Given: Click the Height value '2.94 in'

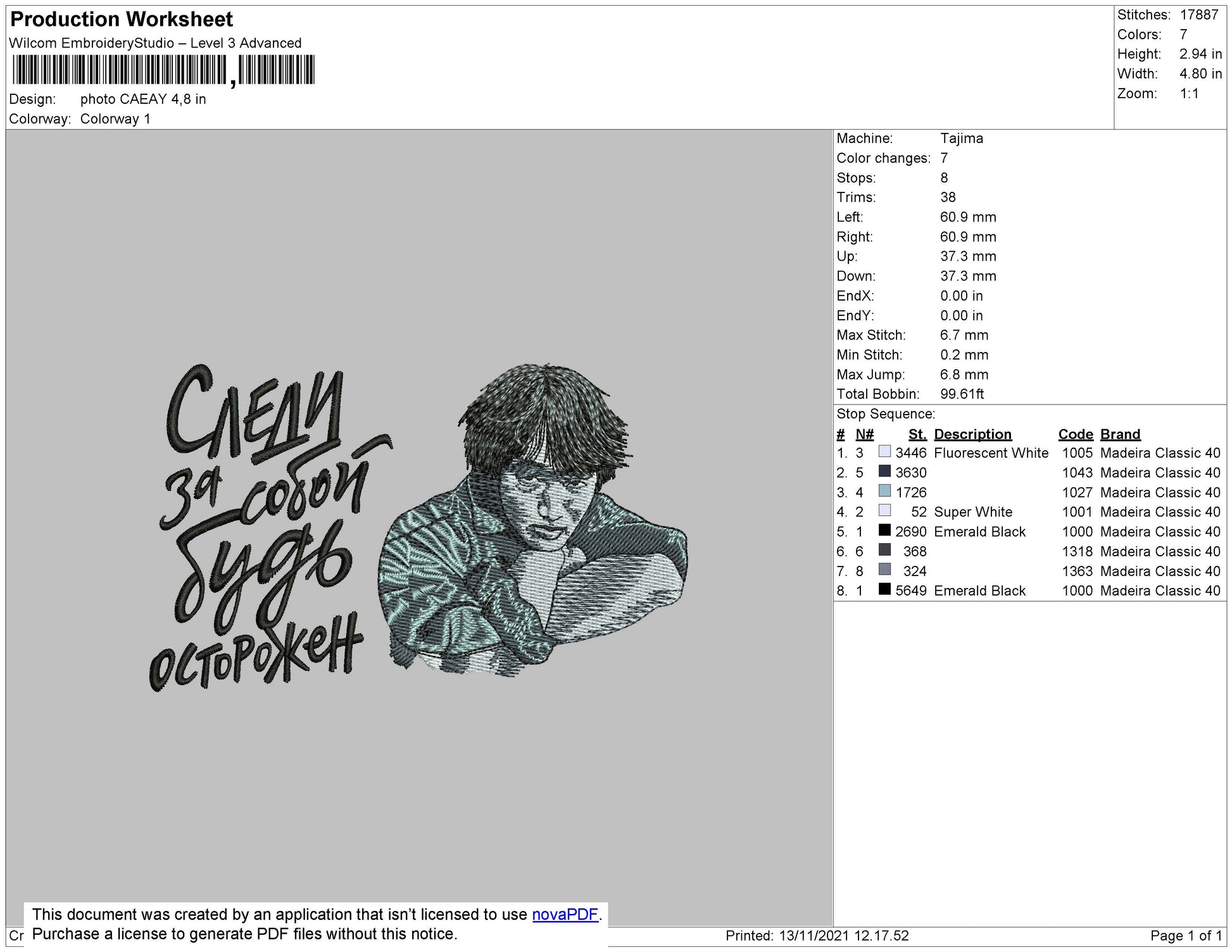Looking at the screenshot, I should point(1200,54).
